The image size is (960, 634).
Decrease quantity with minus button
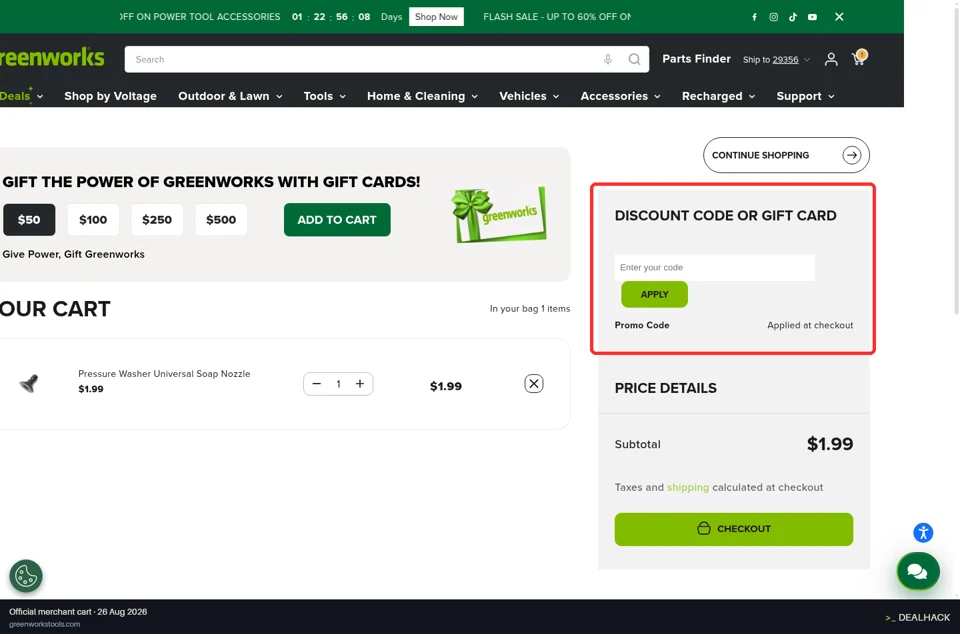[317, 384]
